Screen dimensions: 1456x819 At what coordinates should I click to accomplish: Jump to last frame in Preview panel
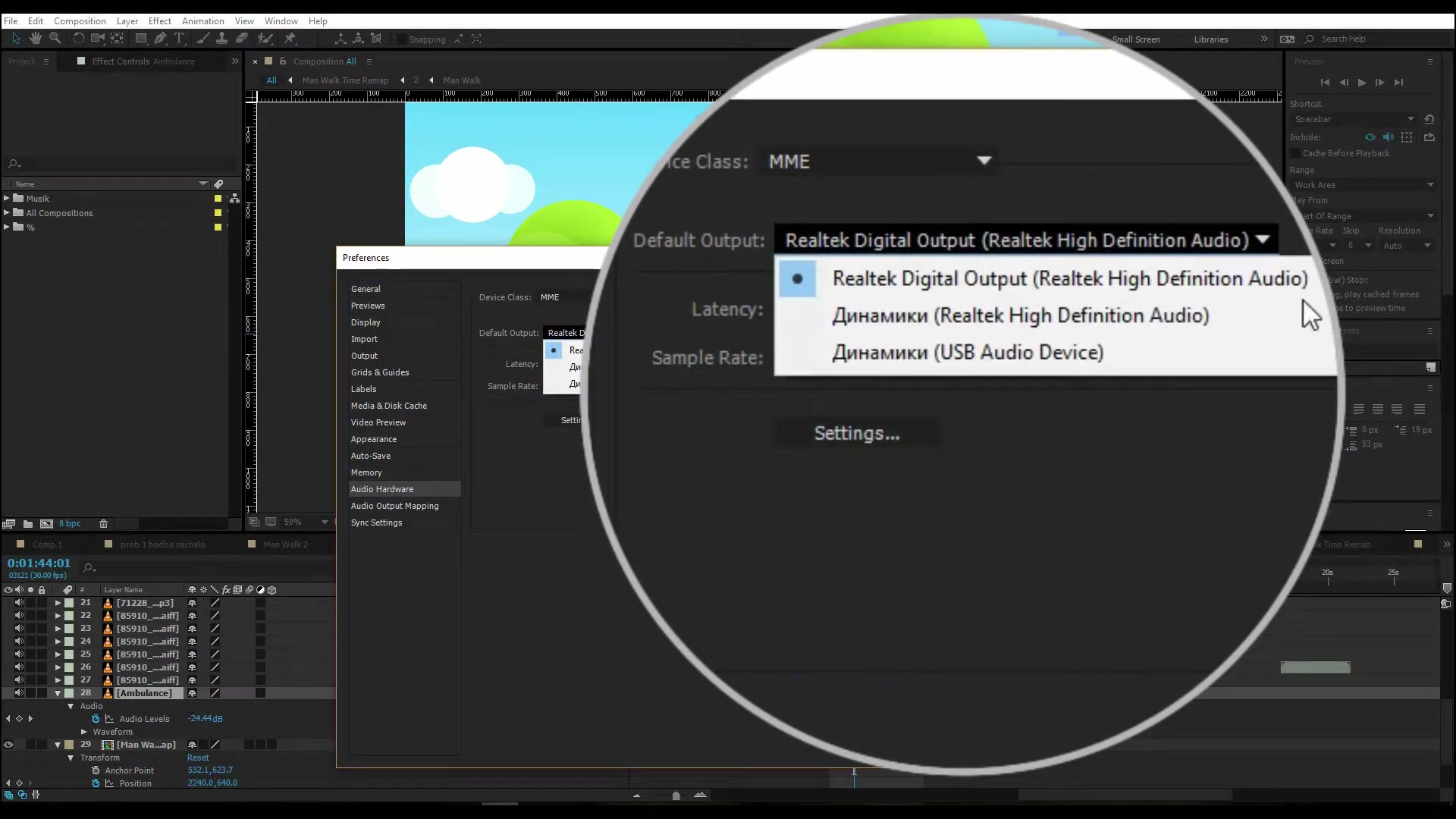click(1399, 83)
